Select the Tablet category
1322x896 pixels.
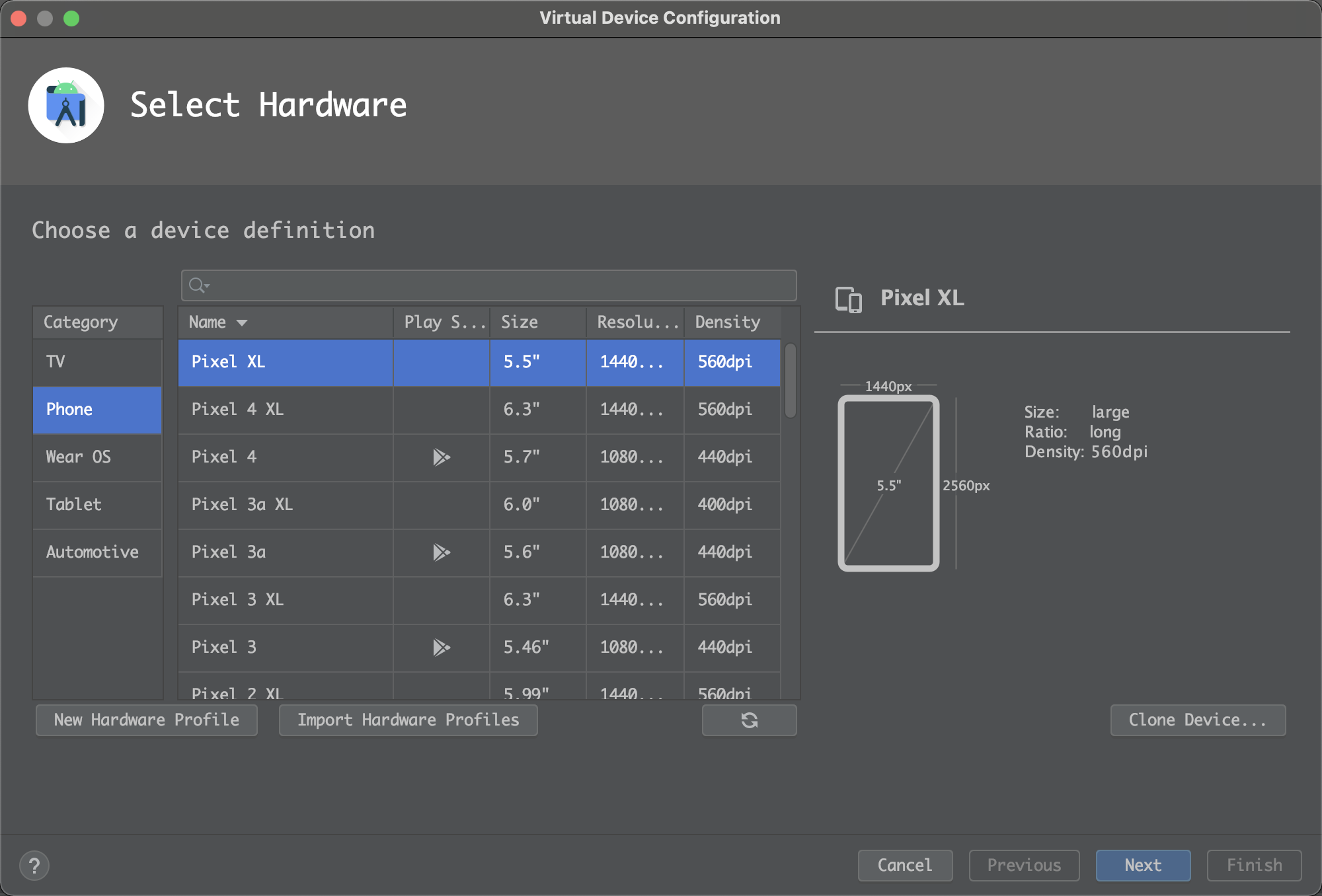[97, 505]
